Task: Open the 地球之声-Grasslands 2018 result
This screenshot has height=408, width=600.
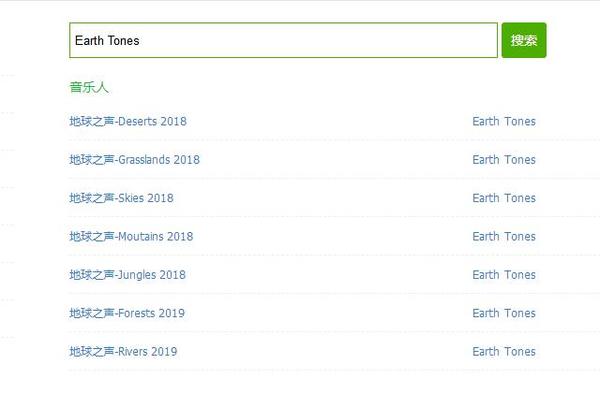Action: [x=134, y=160]
